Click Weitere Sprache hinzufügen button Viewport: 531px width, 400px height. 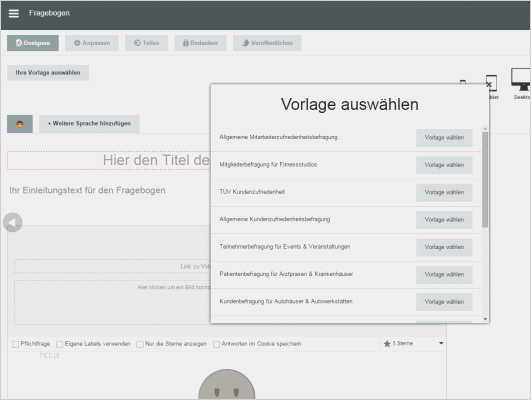point(89,124)
